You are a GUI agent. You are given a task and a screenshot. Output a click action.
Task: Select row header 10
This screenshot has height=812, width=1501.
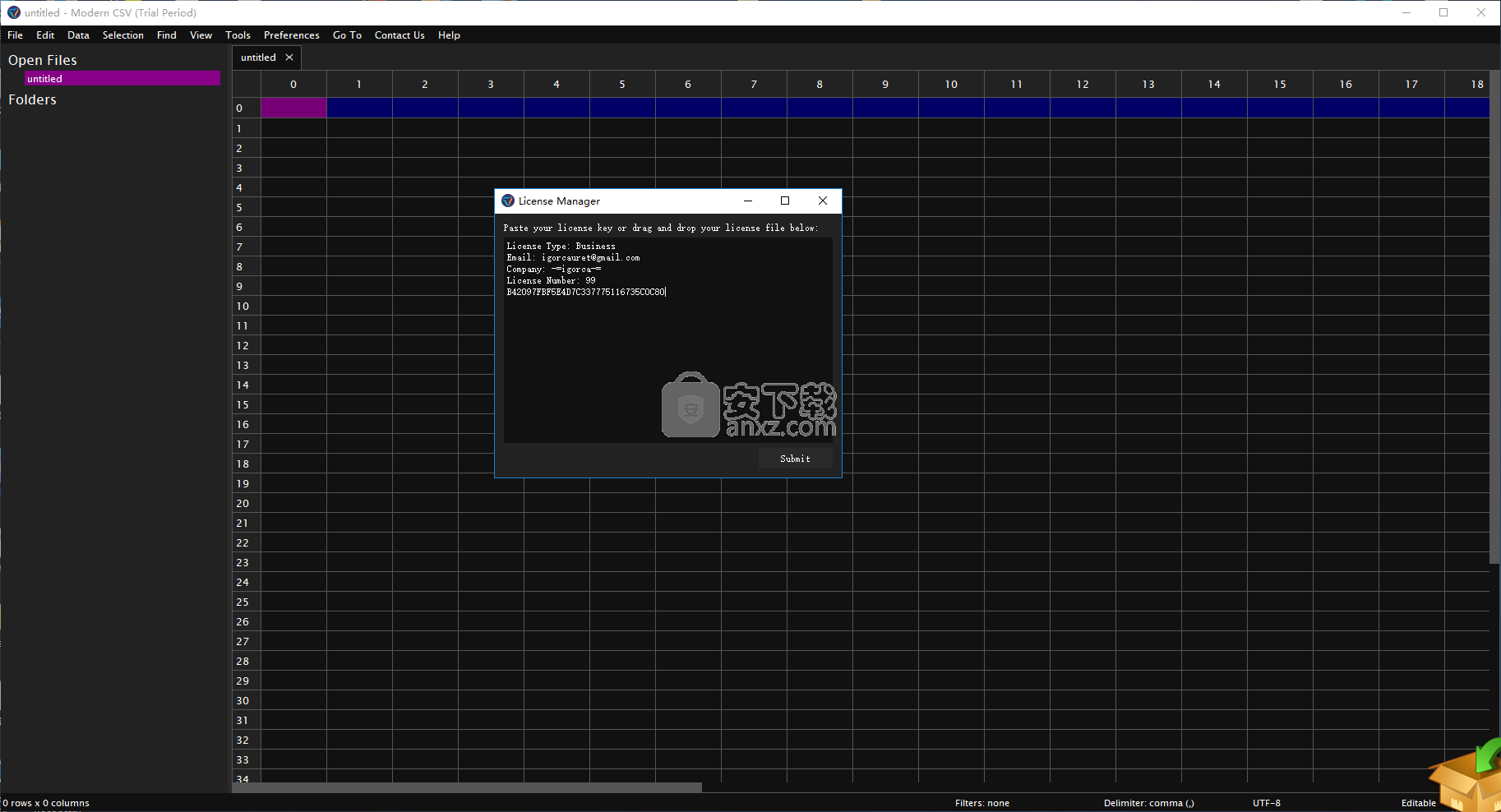pyautogui.click(x=247, y=306)
